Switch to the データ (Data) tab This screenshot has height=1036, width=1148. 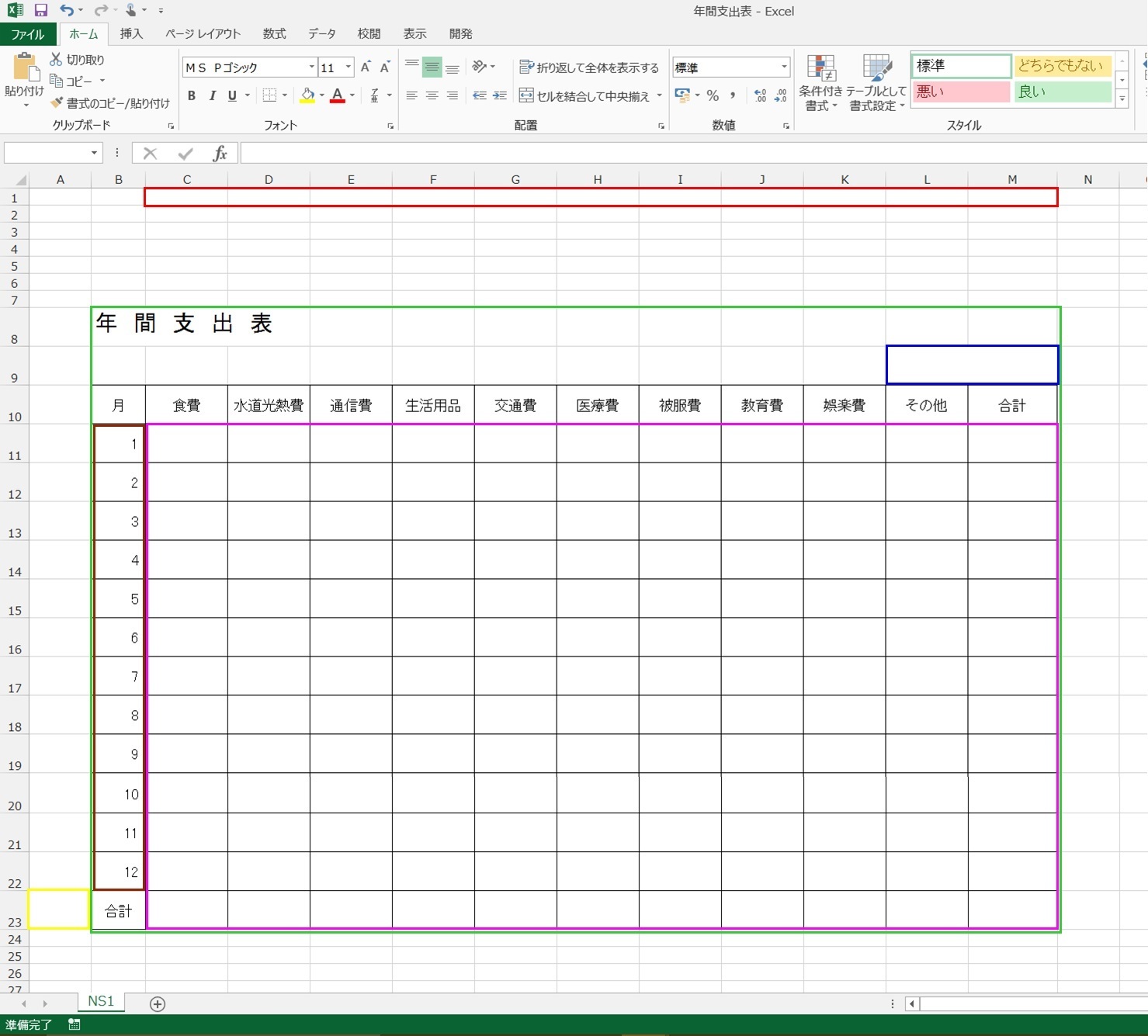click(x=322, y=34)
